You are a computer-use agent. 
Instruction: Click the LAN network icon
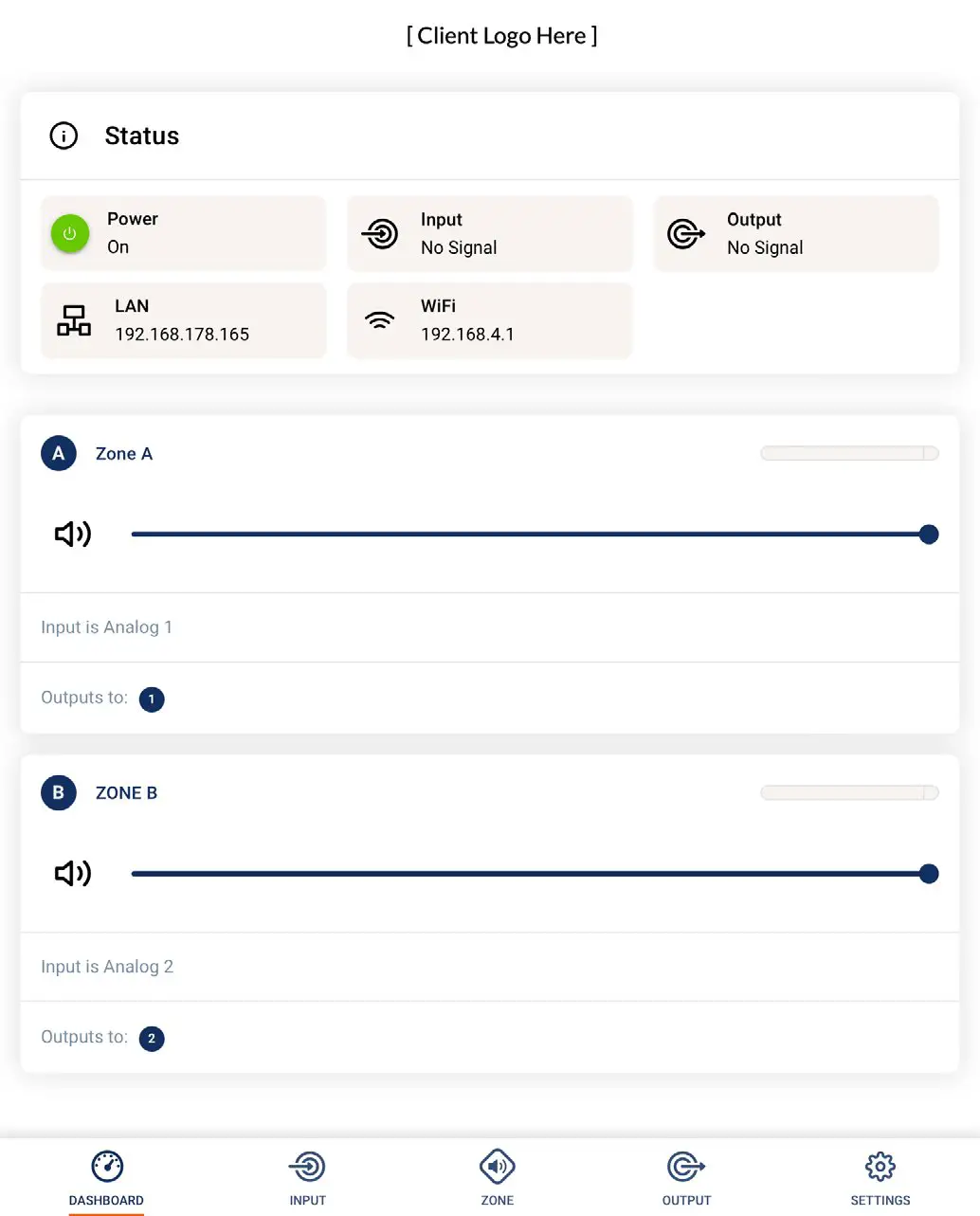click(74, 320)
